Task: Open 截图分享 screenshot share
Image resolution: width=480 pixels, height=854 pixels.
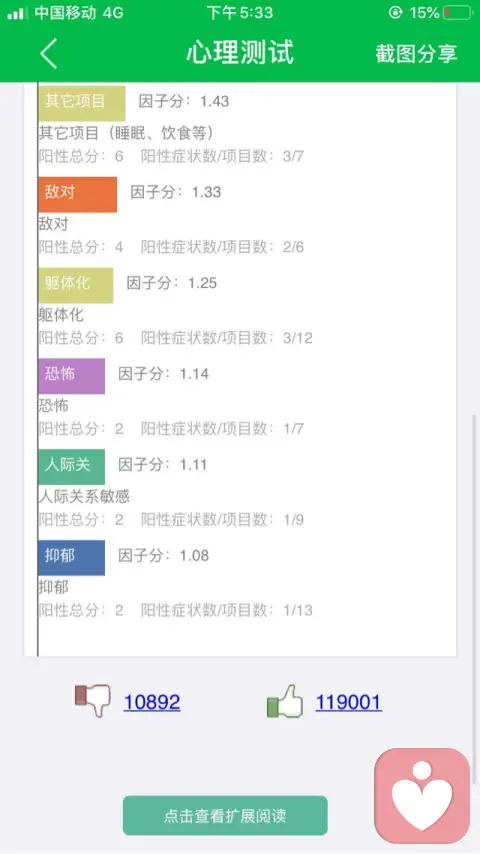Action: coord(416,54)
